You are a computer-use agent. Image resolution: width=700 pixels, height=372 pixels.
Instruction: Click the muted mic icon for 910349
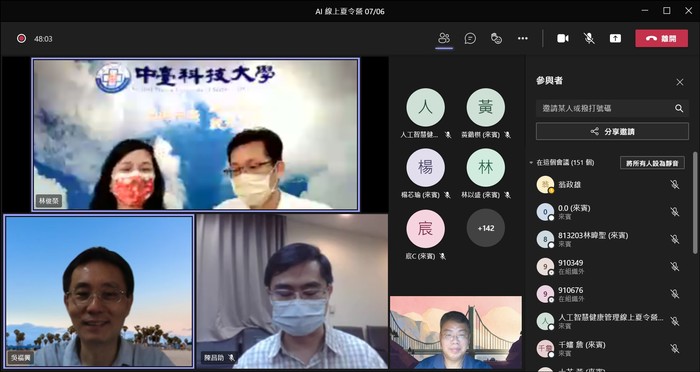pos(675,267)
